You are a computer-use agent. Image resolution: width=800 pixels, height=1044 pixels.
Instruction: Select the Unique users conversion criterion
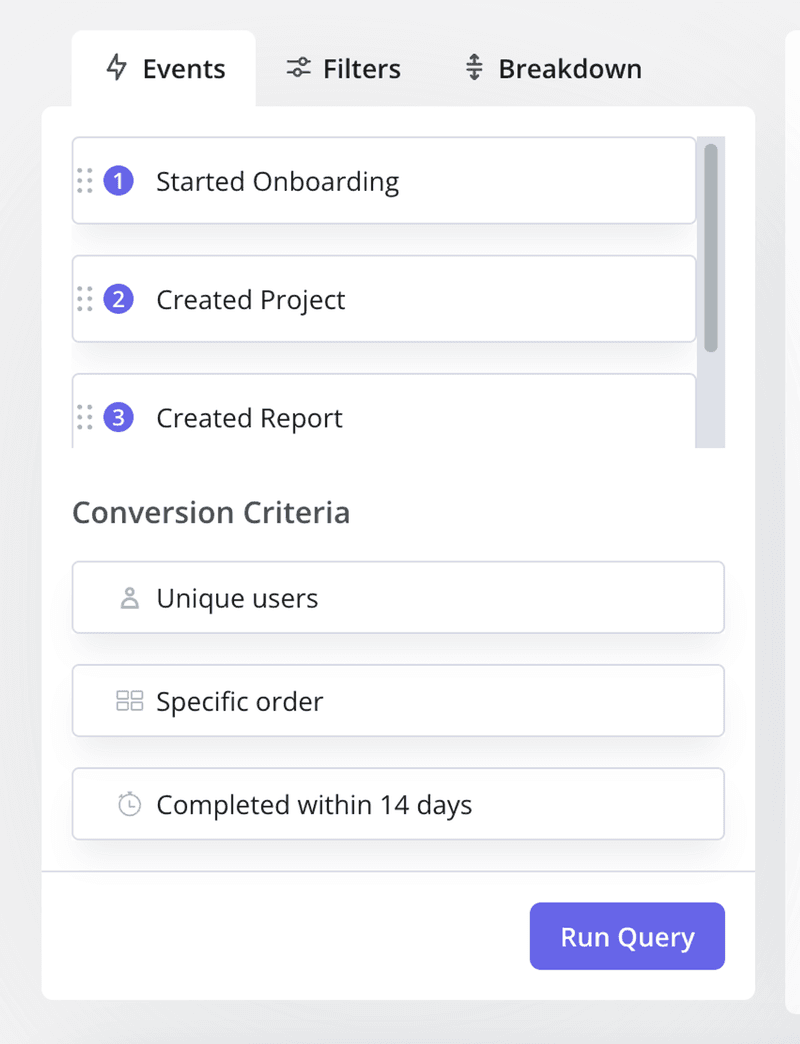coord(398,597)
